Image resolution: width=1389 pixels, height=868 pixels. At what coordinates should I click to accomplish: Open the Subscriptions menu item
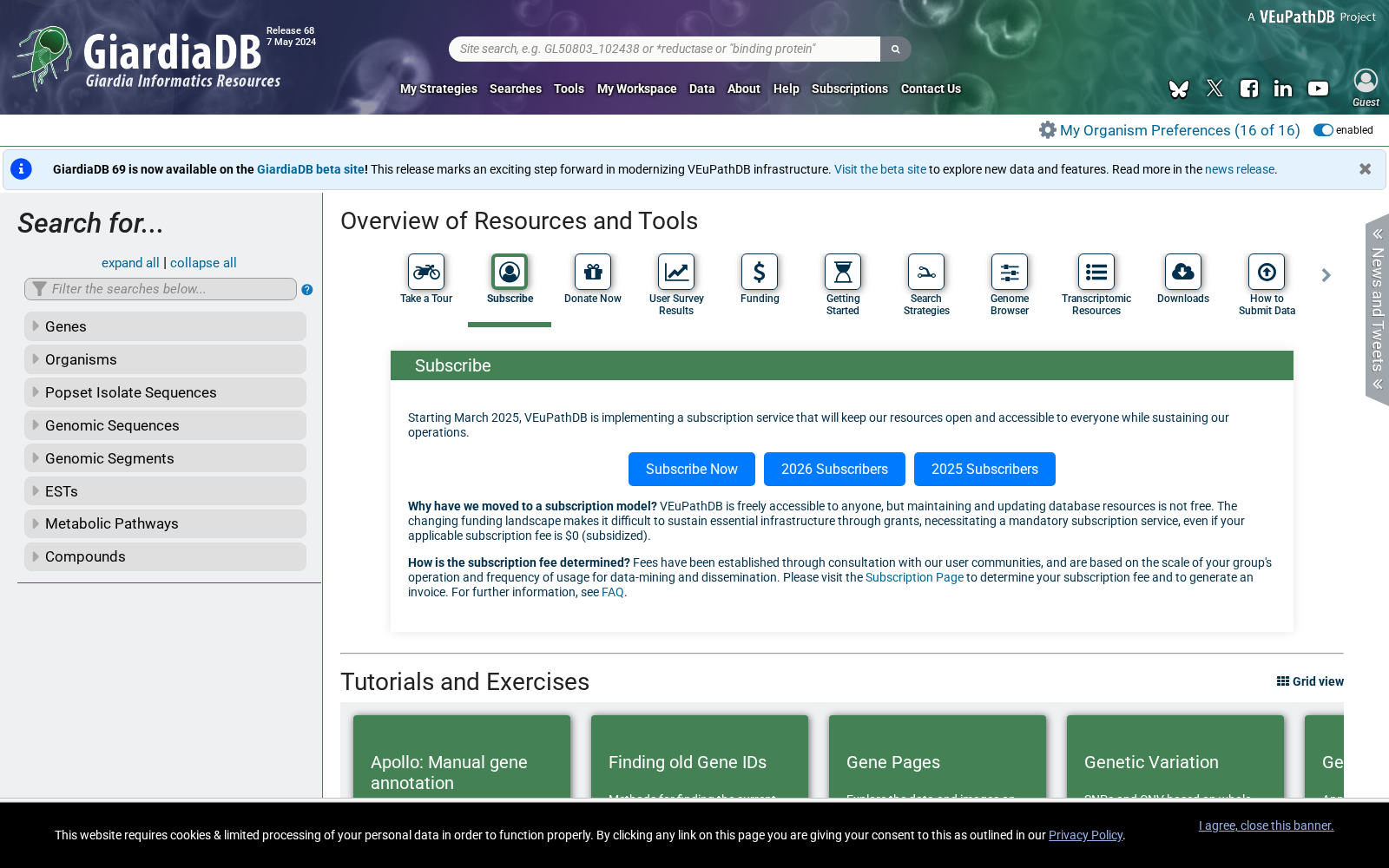point(850,89)
